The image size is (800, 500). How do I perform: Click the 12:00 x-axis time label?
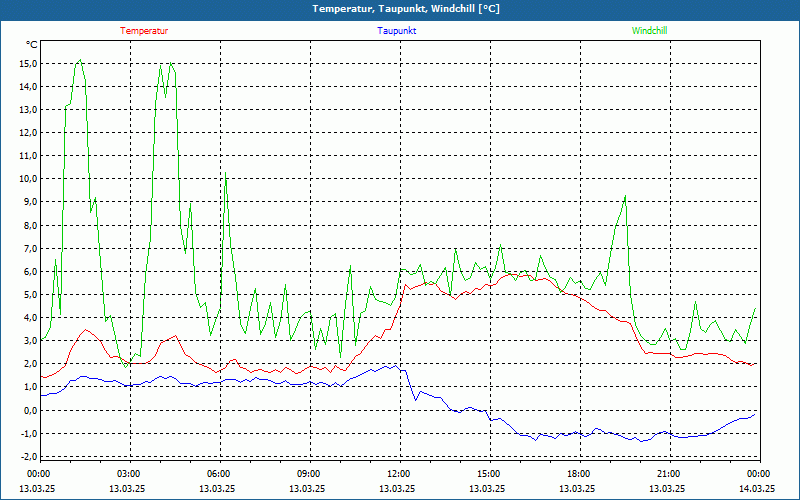click(x=400, y=474)
